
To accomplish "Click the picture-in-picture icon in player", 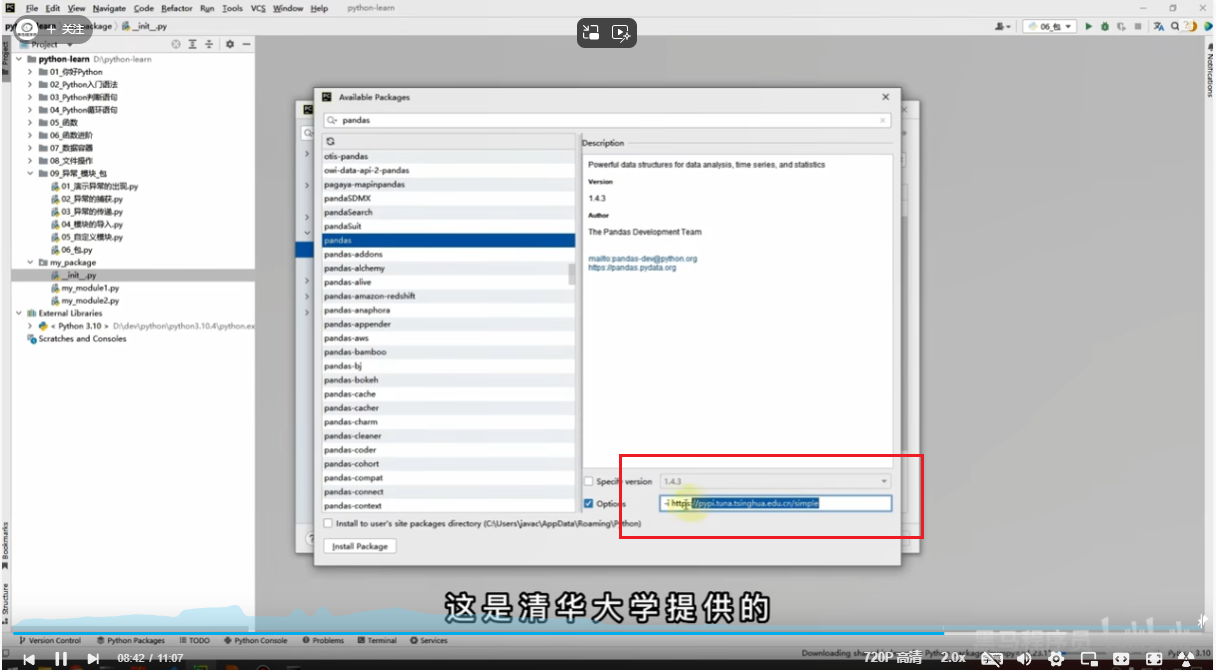I will click(x=1089, y=658).
